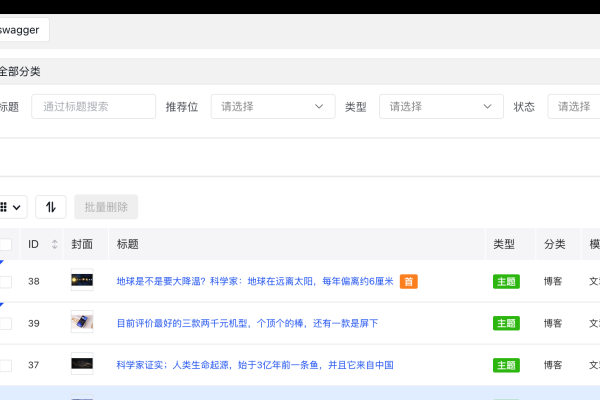Click the 博客 category cell in row 39
600x400 pixels.
(553, 323)
